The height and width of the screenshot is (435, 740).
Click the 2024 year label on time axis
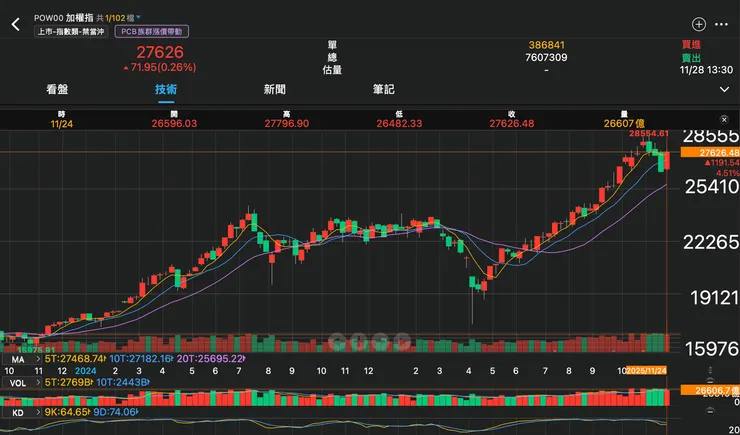[x=86, y=371]
